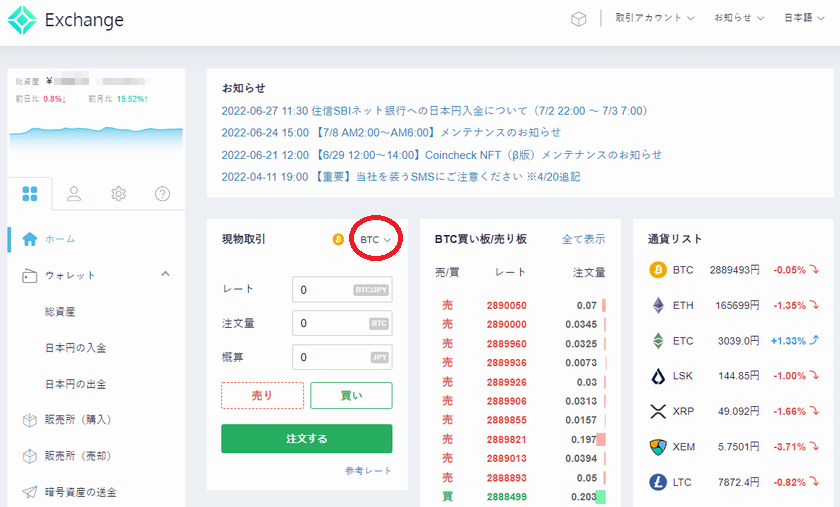
Task: Click the cube icon in header
Action: point(578,19)
